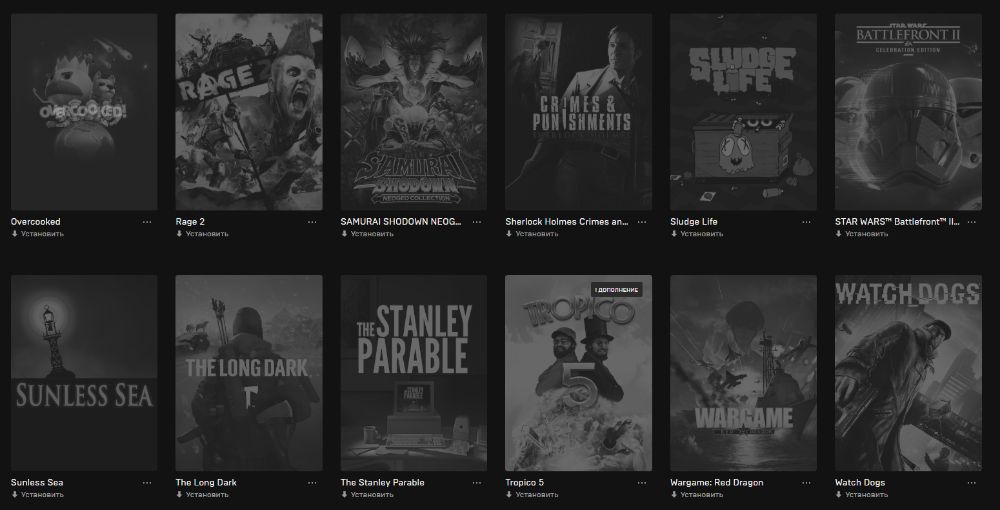Image resolution: width=1000 pixels, height=510 pixels.
Task: Open the three-dot menu for The Long Dark
Action: 312,483
